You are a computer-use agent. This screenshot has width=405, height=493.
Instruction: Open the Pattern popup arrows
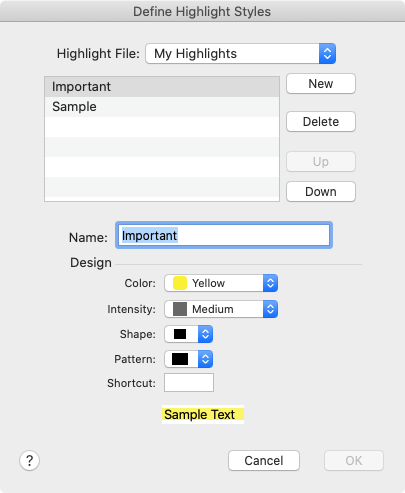[x=205, y=359]
